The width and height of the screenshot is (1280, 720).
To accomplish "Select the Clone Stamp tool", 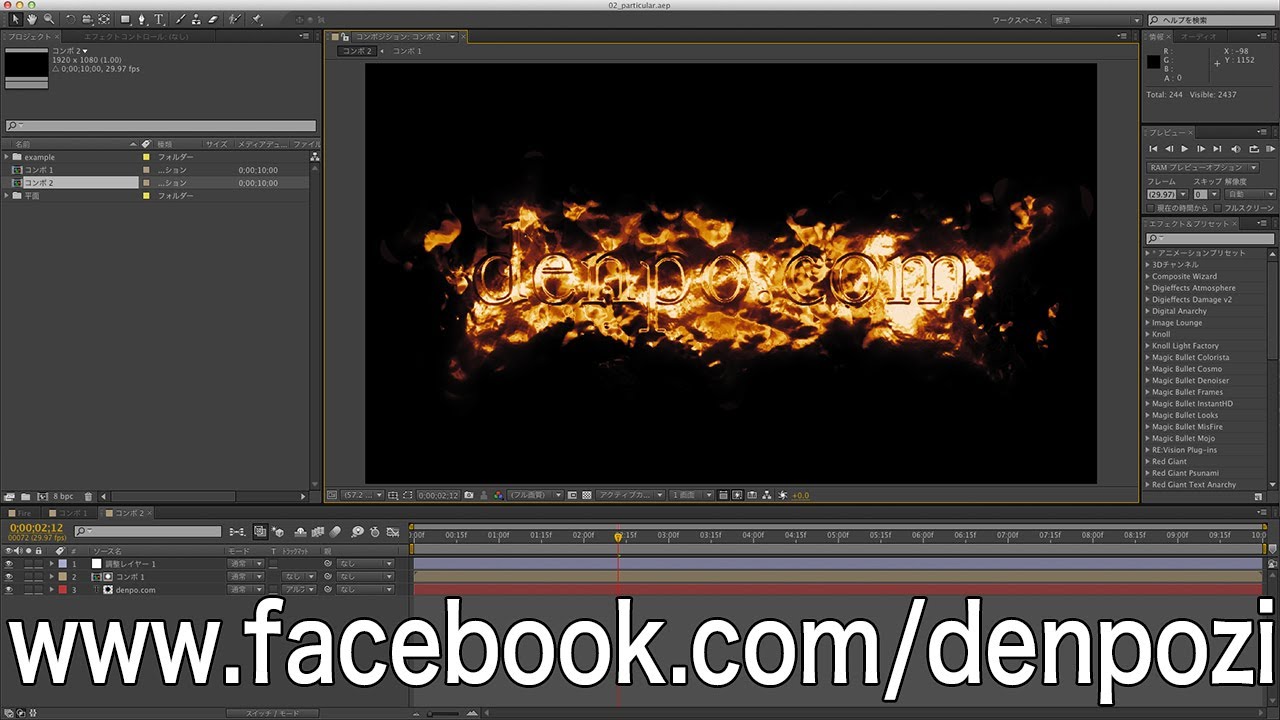I will point(196,19).
